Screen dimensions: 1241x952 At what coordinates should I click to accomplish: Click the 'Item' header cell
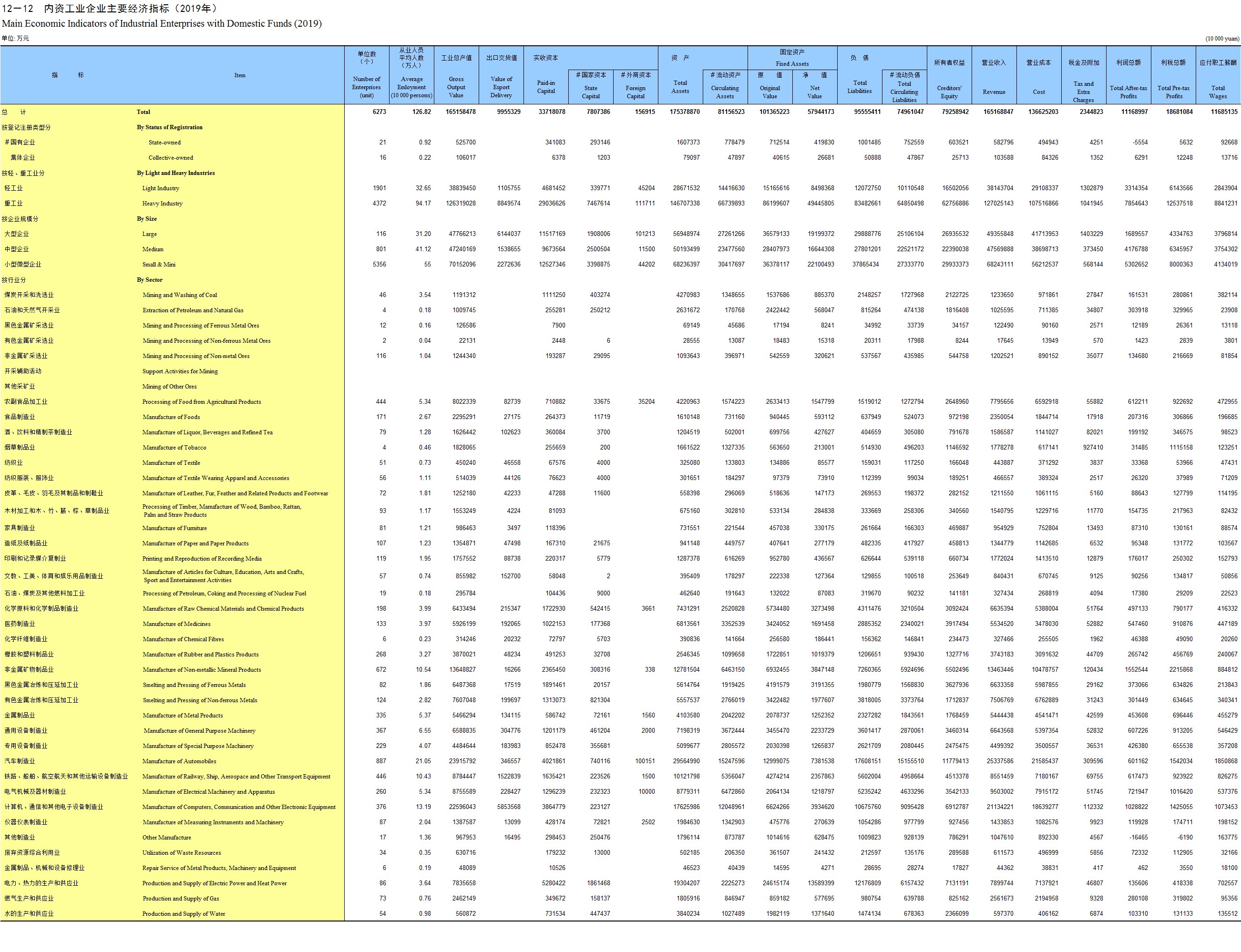[240, 75]
